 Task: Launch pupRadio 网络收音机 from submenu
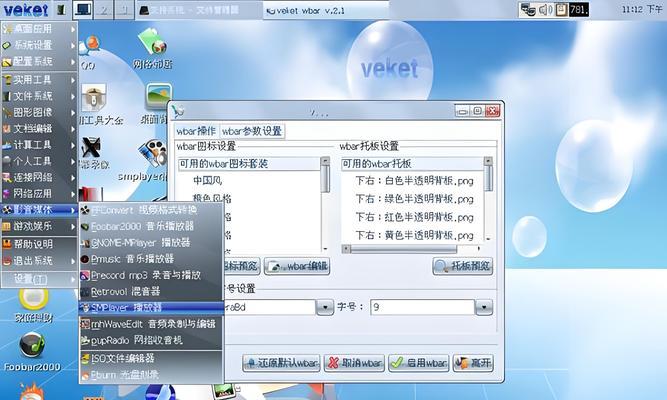click(x=151, y=340)
